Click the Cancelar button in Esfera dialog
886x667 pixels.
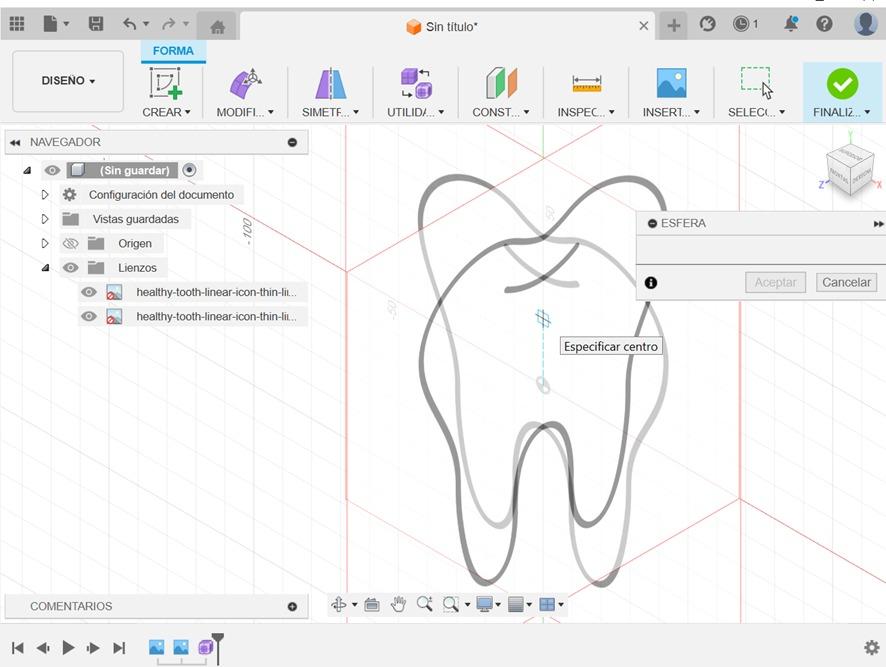point(846,282)
